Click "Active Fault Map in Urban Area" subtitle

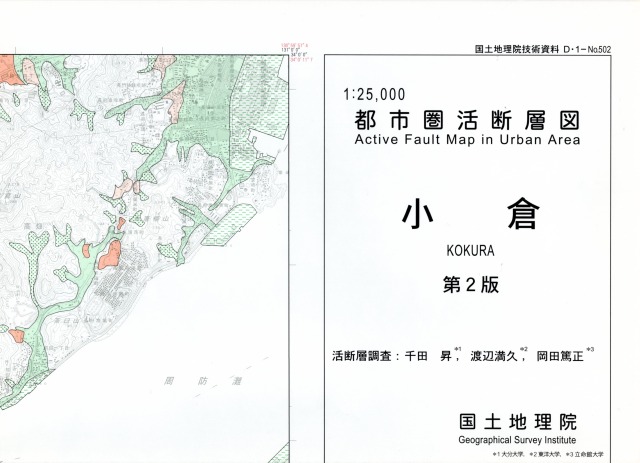pyautogui.click(x=467, y=140)
